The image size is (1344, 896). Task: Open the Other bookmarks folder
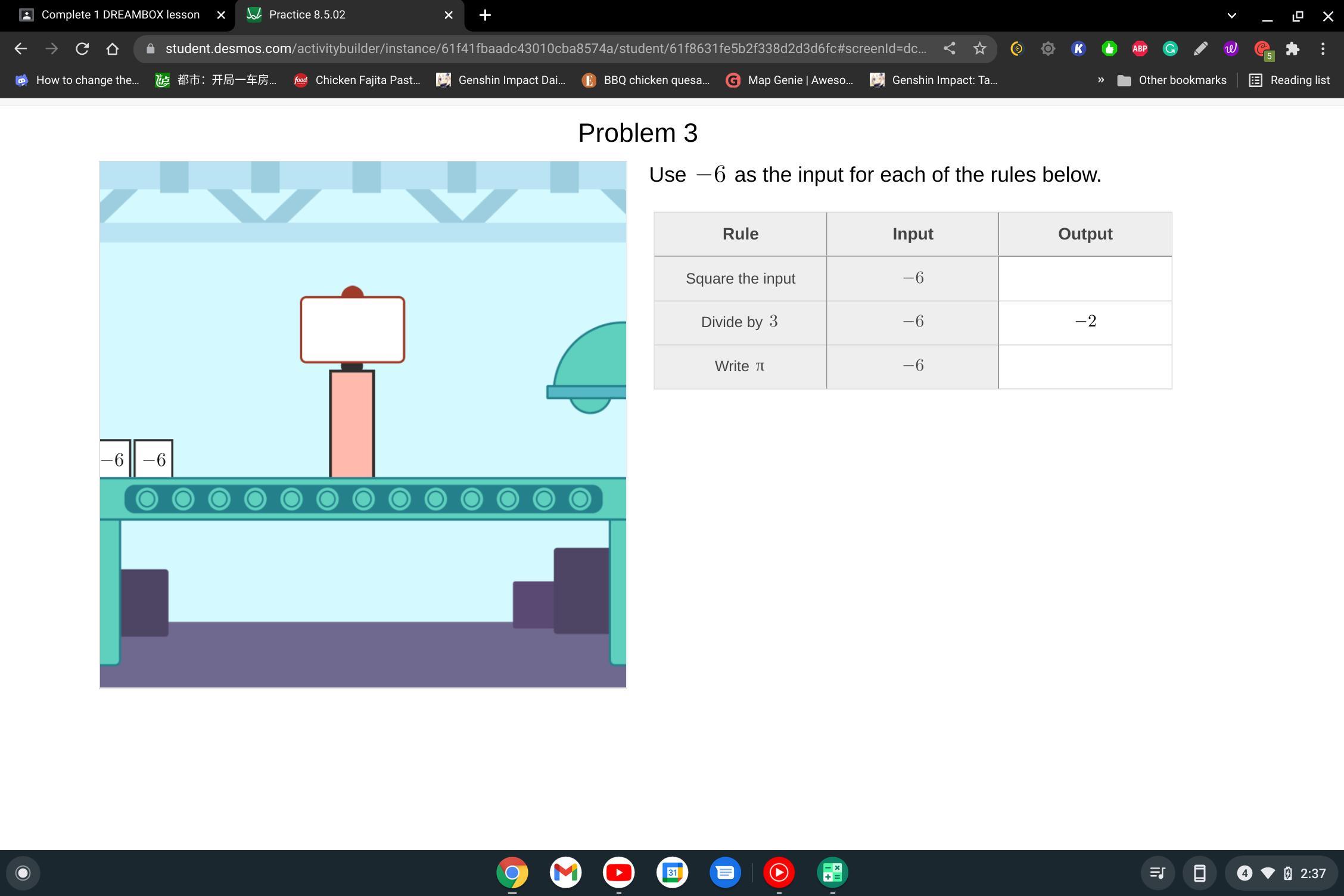tap(1171, 80)
